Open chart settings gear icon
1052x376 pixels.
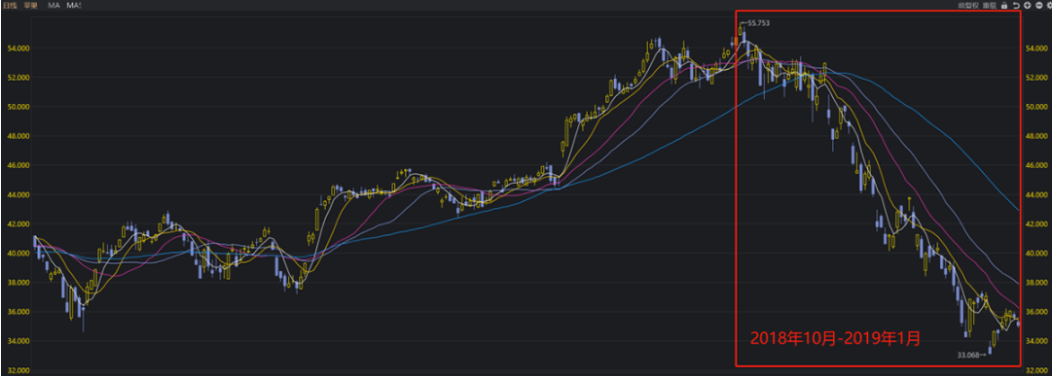(1049, 5)
